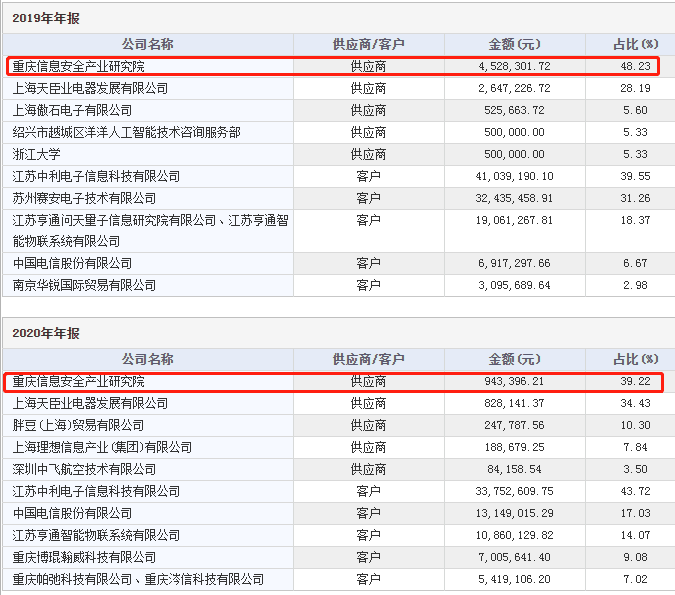Click 金额(元) column header in 2020 table
Image resolution: width=675 pixels, height=595 pixels.
(x=514, y=359)
